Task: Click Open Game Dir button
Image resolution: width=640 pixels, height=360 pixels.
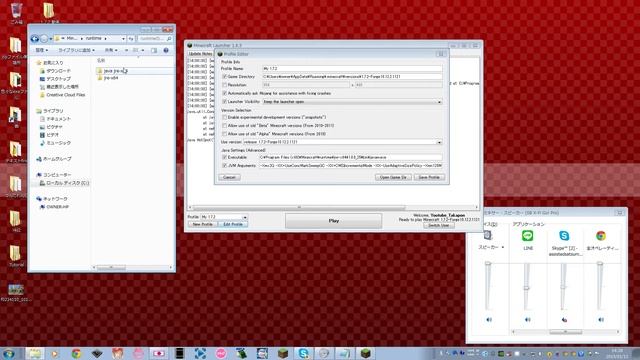Action: tap(393, 177)
